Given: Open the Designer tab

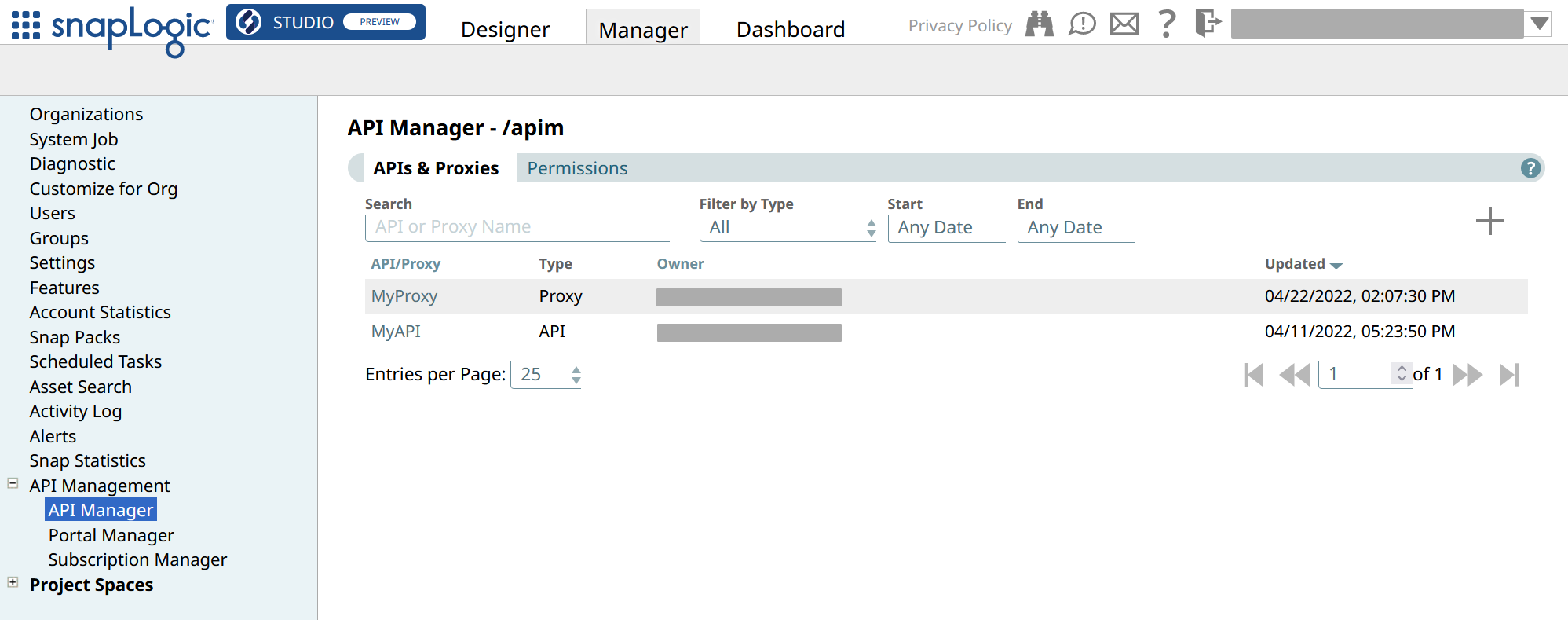Looking at the screenshot, I should tap(505, 29).
